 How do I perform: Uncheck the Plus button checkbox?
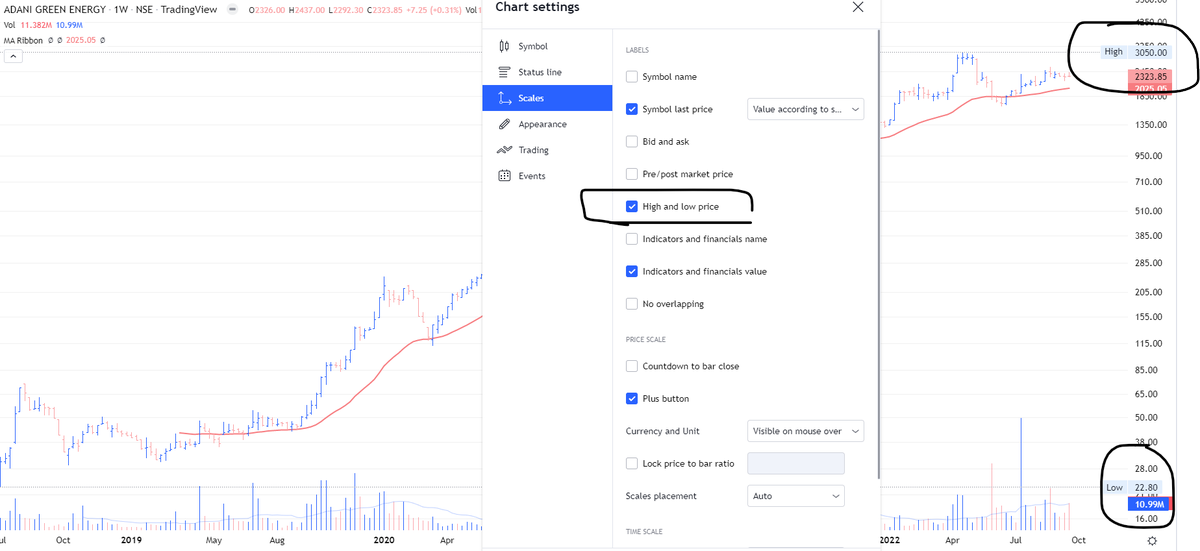(x=632, y=398)
